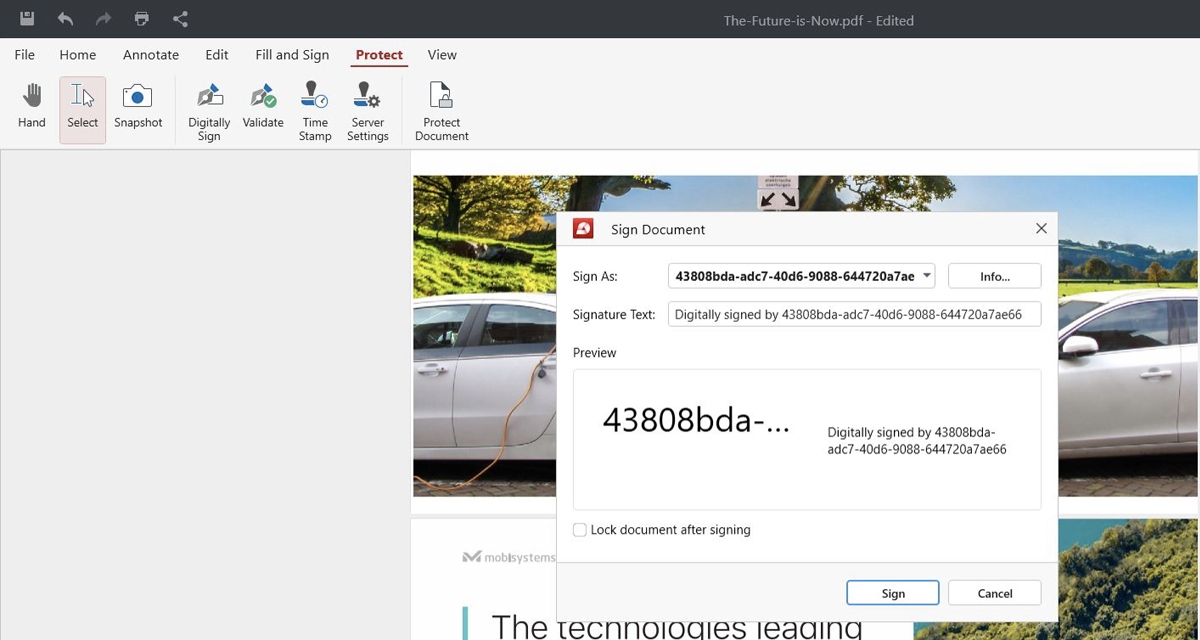Click the mobisystems logo on the page
The height and width of the screenshot is (640, 1200).
[510, 557]
